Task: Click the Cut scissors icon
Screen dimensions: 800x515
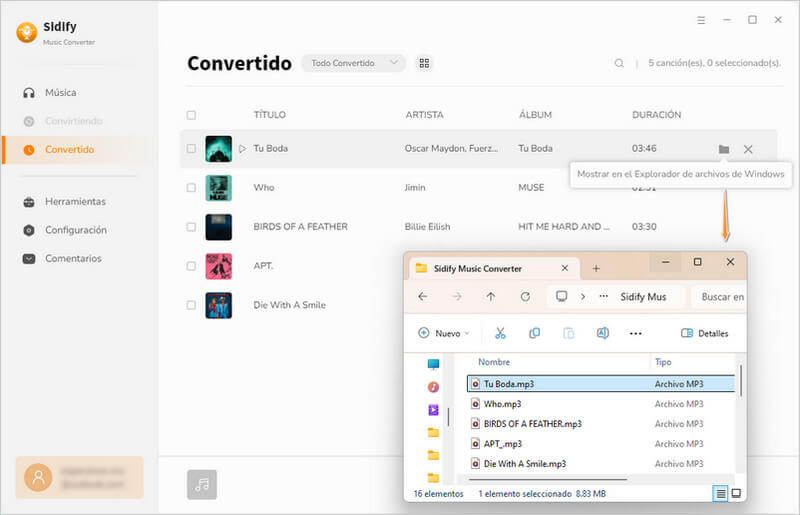Action: 500,333
